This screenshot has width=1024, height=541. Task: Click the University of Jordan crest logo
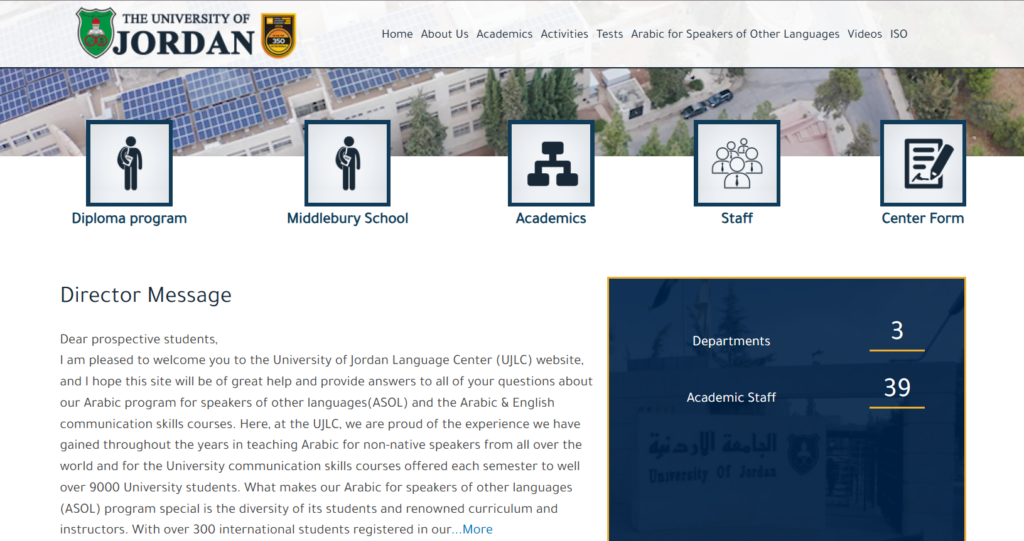96,33
